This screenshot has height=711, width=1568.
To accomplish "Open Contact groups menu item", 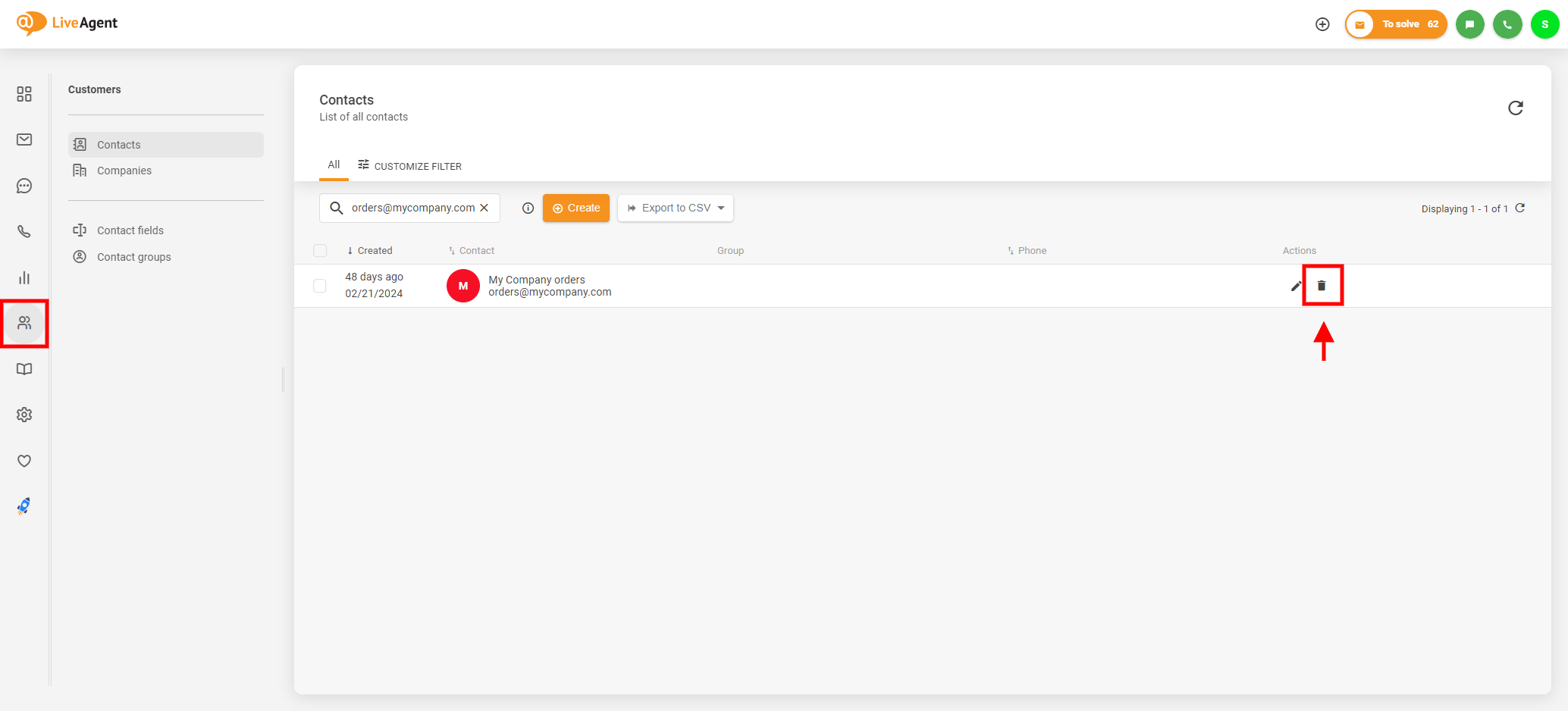I will coord(133,257).
